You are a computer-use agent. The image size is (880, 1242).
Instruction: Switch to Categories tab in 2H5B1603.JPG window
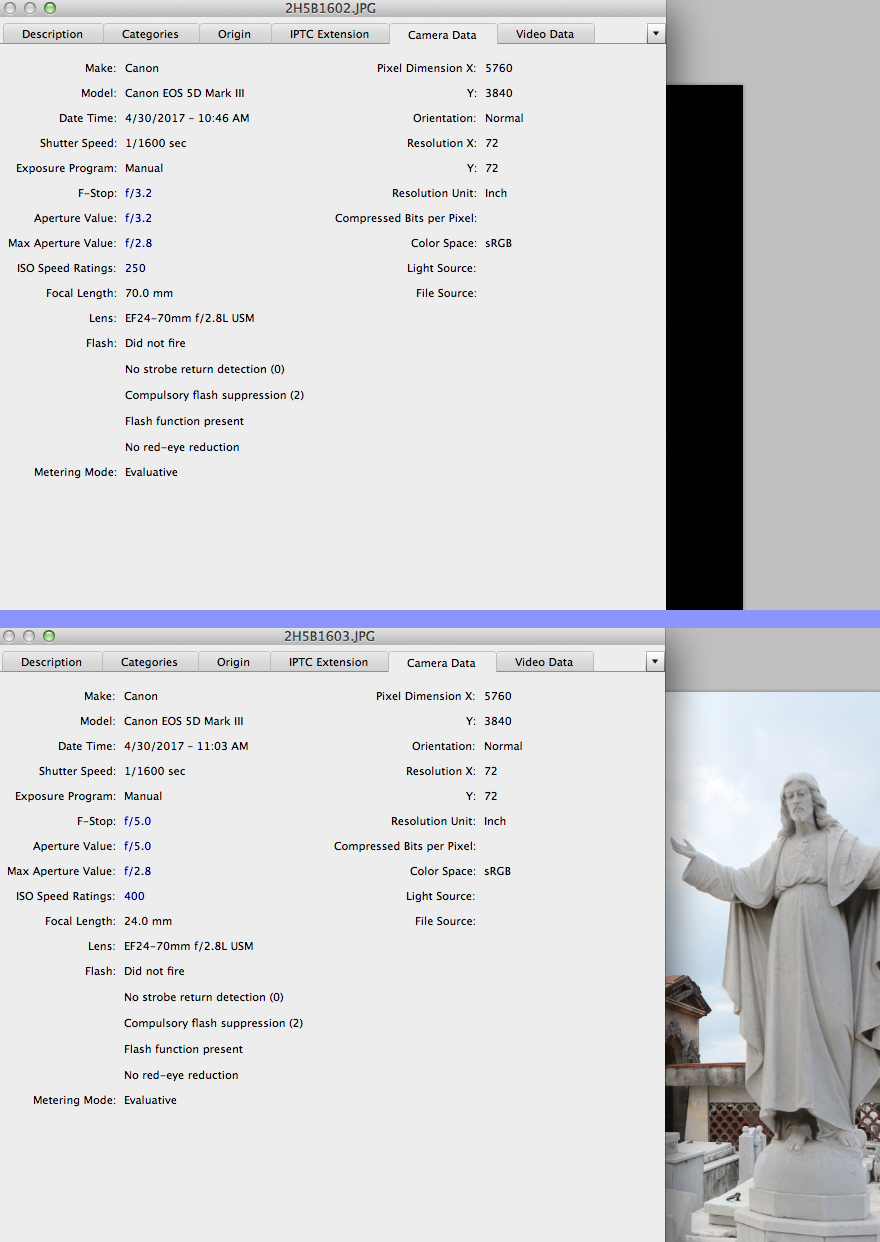tap(149, 662)
